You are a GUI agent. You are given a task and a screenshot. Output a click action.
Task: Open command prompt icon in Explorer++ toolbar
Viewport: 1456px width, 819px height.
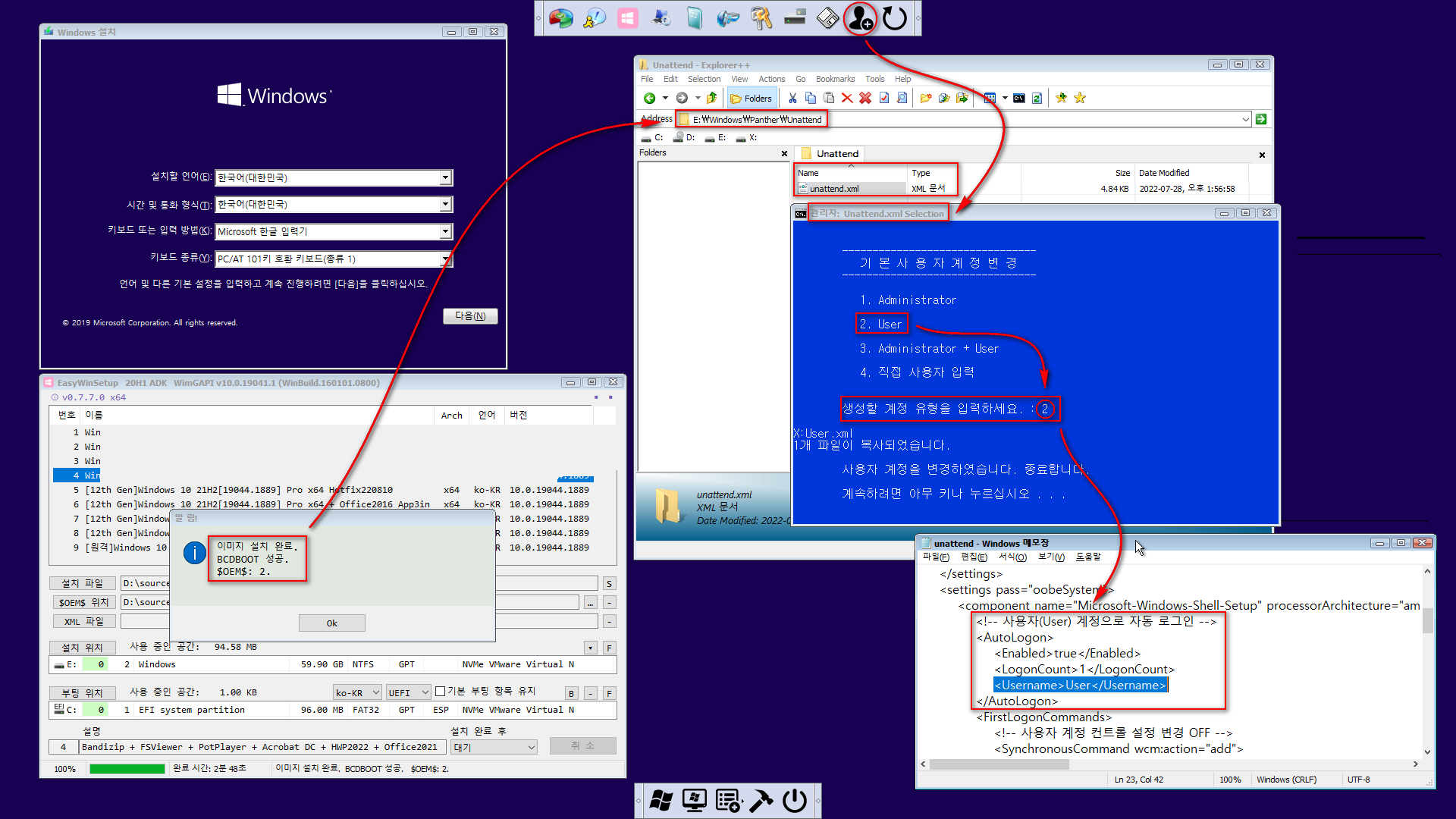coord(1019,98)
